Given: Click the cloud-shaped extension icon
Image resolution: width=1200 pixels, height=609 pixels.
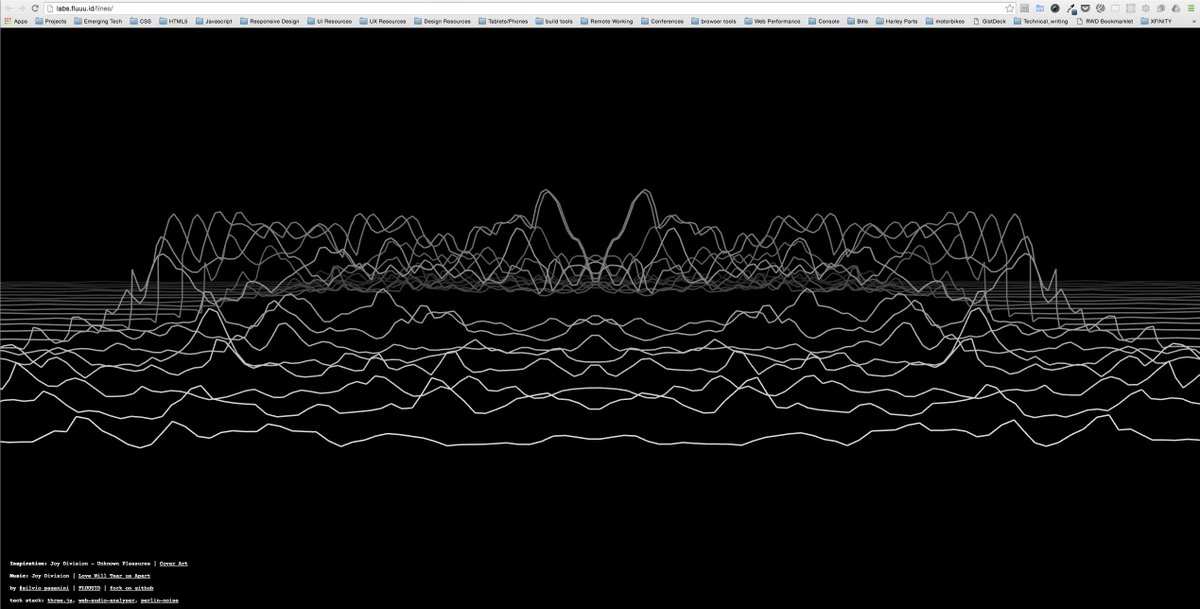Looking at the screenshot, I should coord(1176,8).
